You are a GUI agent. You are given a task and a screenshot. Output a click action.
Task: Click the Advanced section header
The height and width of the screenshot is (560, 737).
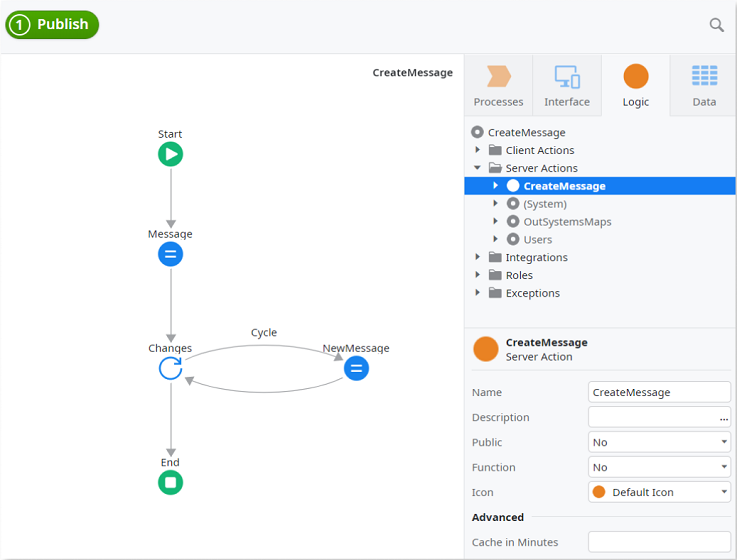(x=498, y=517)
